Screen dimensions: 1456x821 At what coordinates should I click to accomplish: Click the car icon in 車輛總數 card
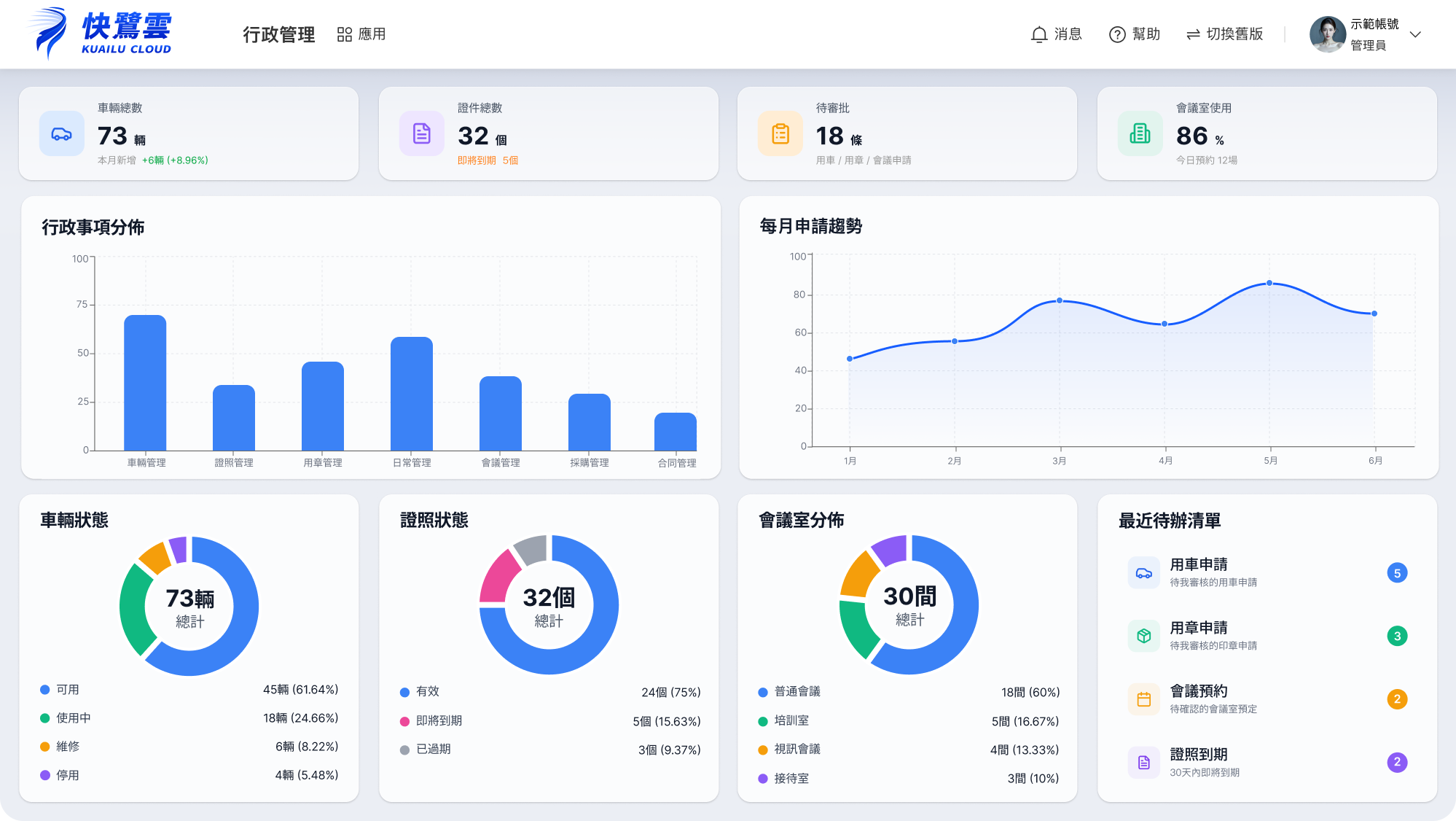tap(62, 133)
